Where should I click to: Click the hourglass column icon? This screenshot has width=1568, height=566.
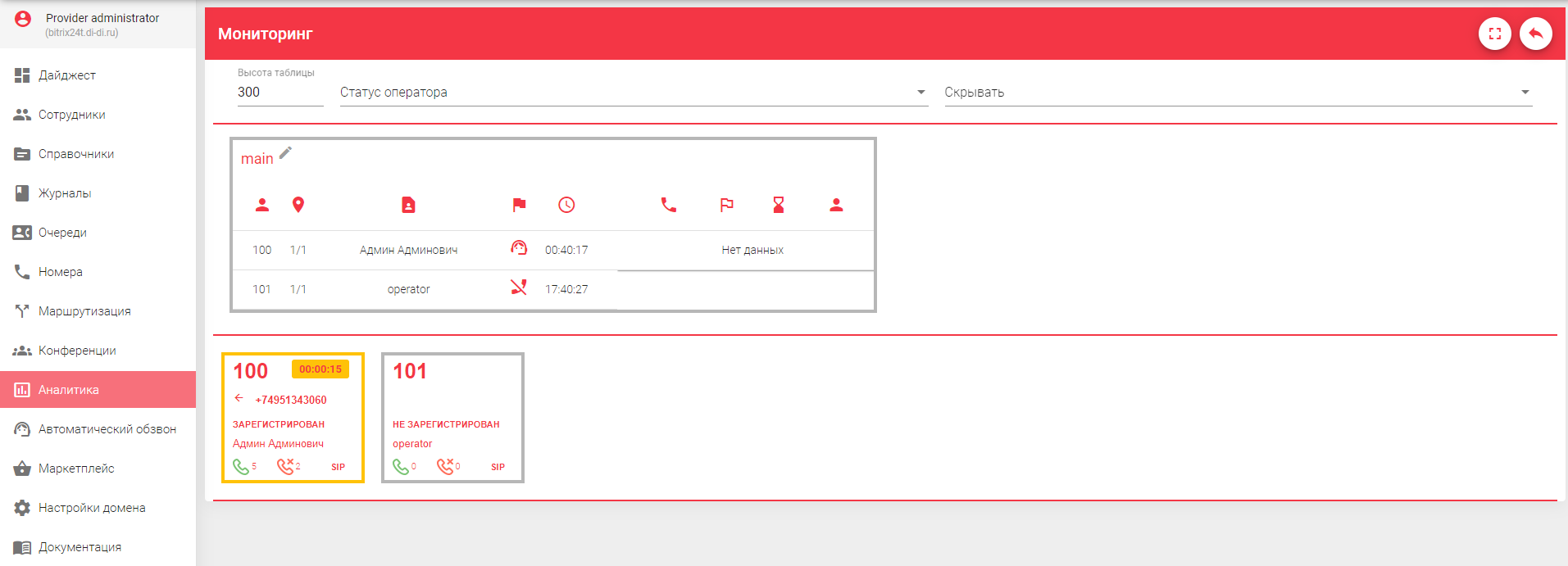(779, 205)
